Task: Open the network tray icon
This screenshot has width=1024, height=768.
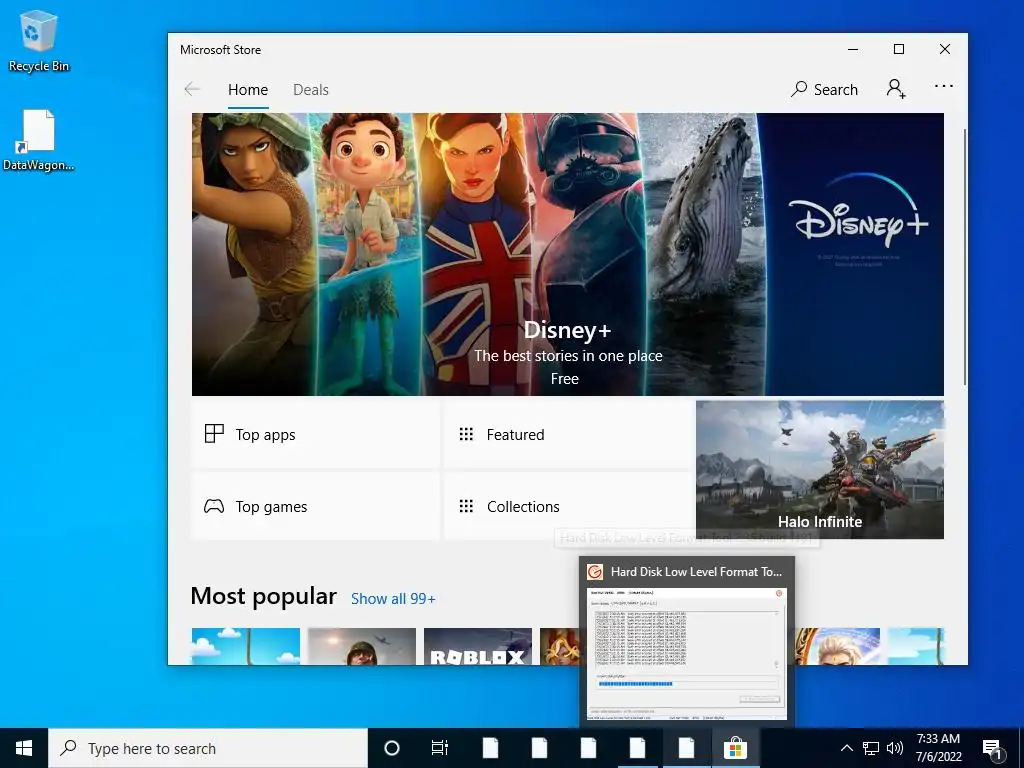Action: 871,748
